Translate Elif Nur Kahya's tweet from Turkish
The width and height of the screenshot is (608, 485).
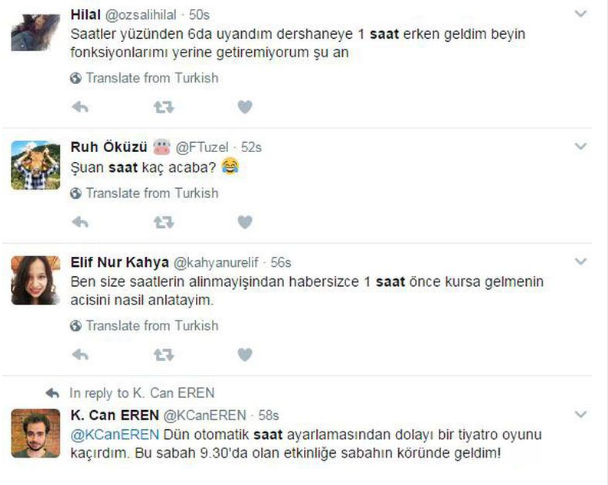pyautogui.click(x=144, y=326)
